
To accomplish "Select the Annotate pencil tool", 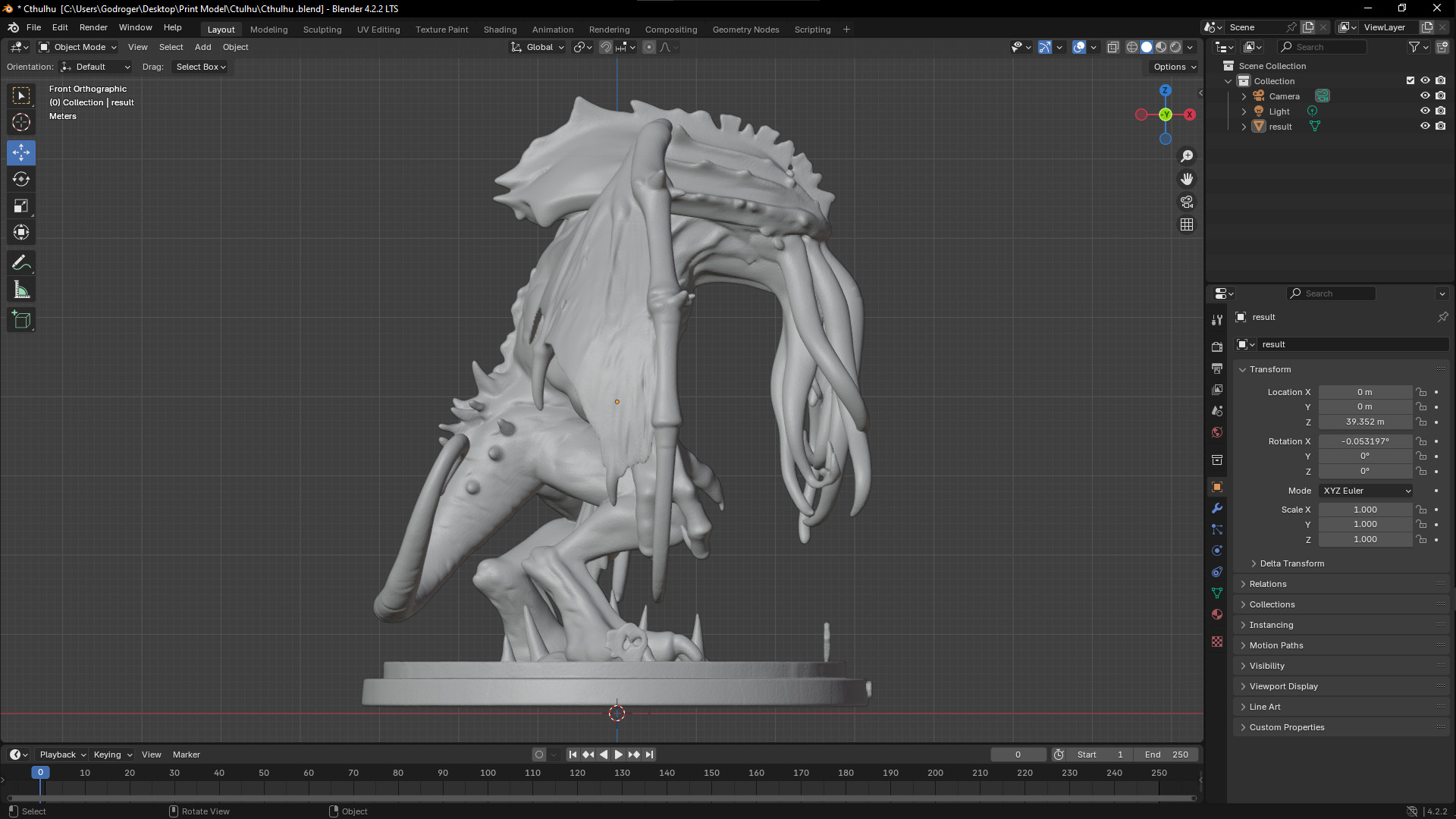I will [21, 263].
